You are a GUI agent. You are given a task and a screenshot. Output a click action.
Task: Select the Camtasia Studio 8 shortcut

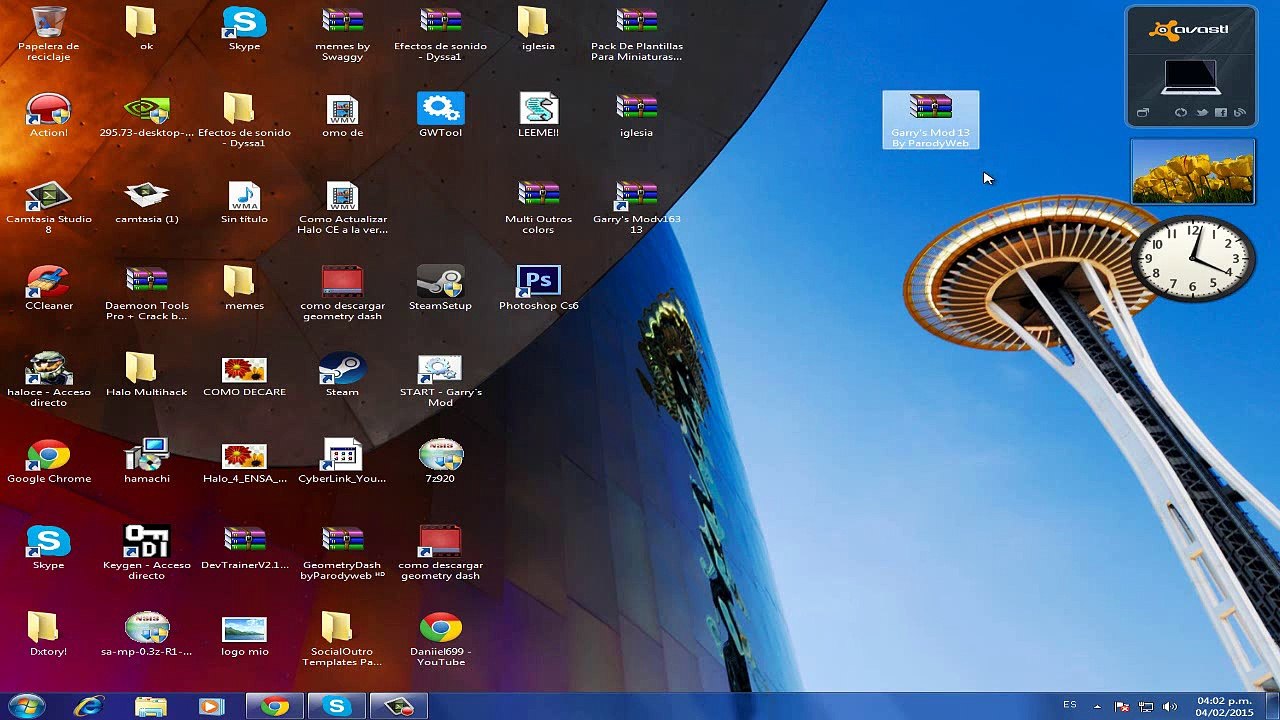click(x=48, y=207)
